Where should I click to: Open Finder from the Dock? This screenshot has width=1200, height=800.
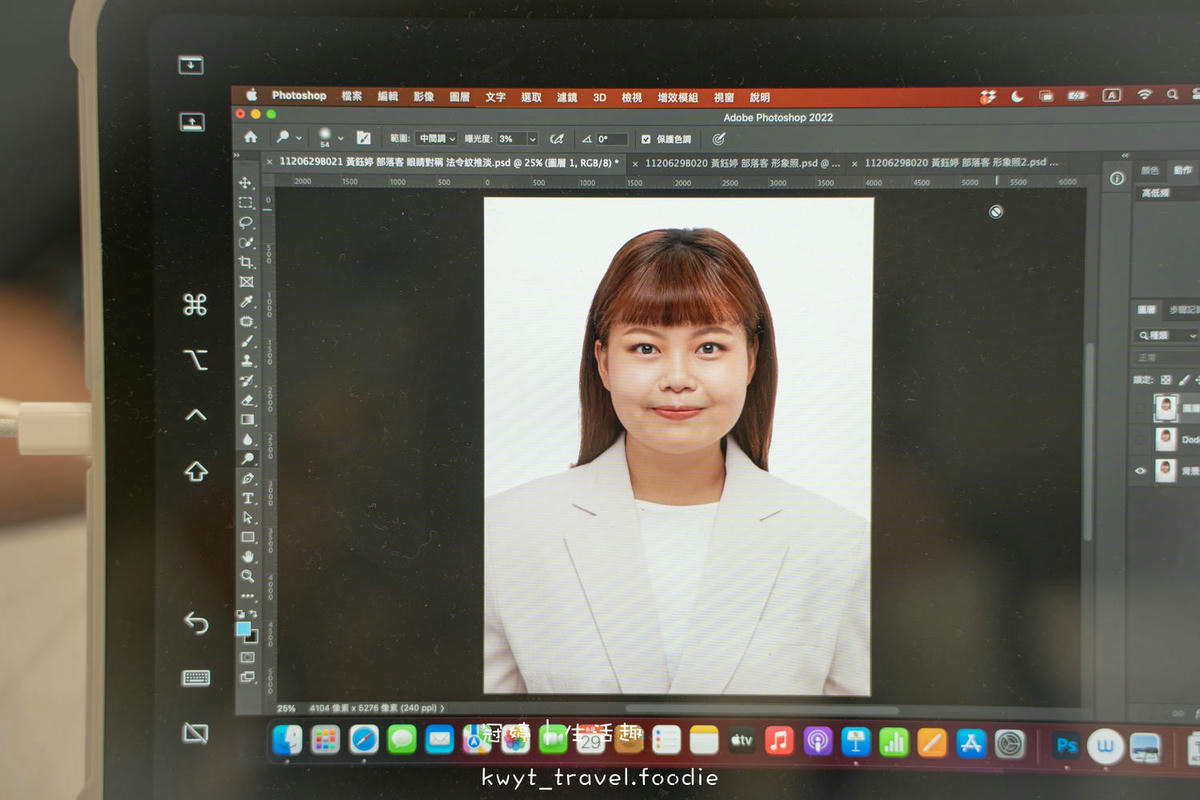[287, 740]
